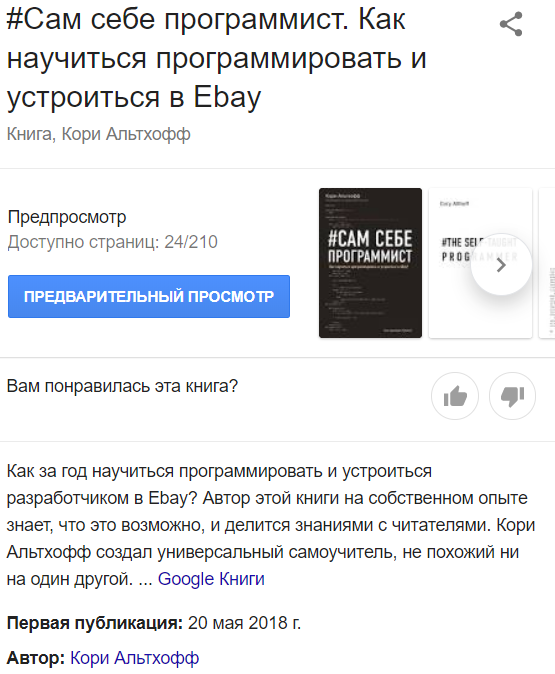Open the ПРЕДВАРИТЕЛЬНЫЙ ПРОСМОТР button
Screen dimensions: 555x674
tap(149, 297)
